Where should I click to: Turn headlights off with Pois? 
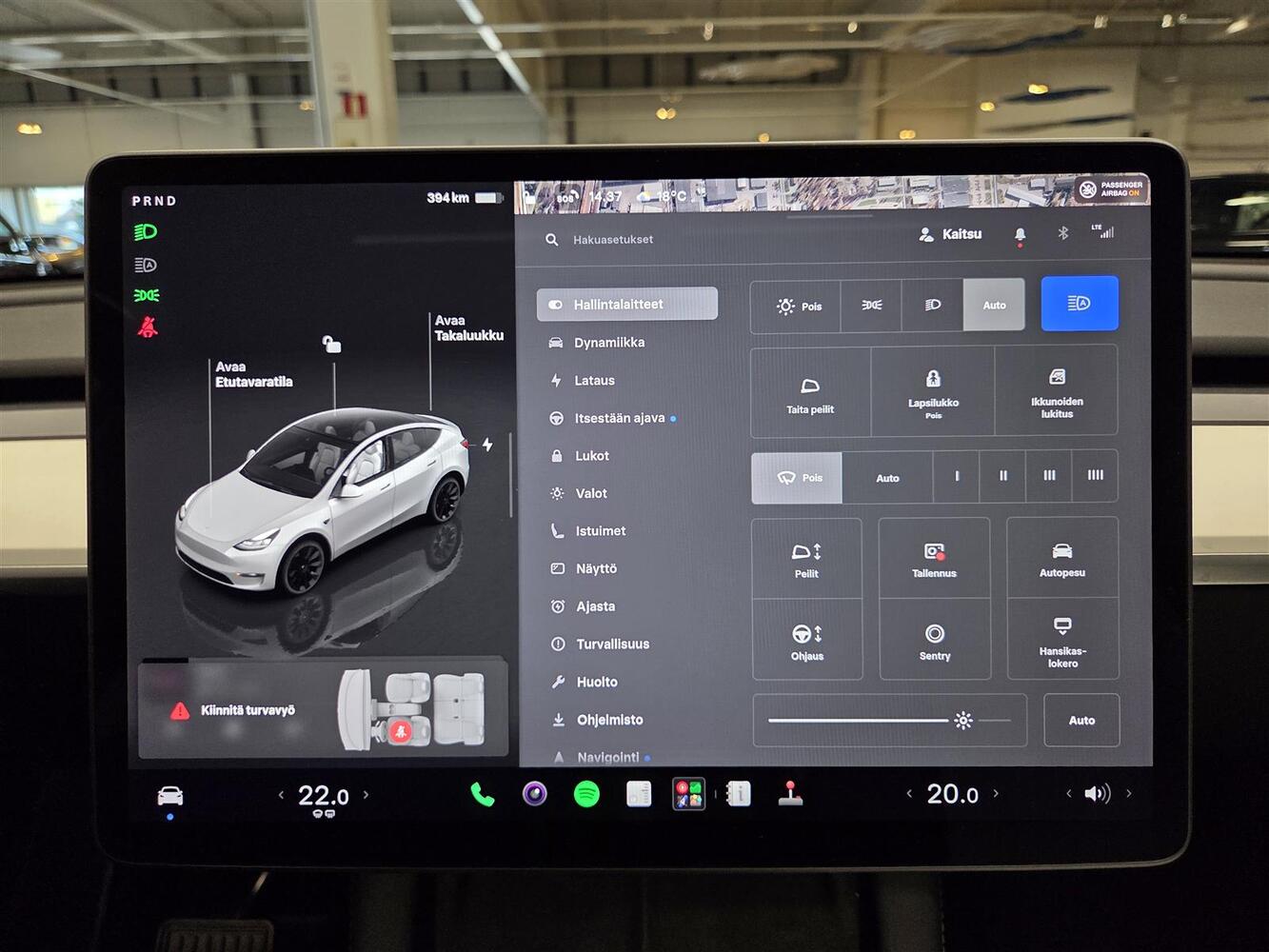point(796,306)
